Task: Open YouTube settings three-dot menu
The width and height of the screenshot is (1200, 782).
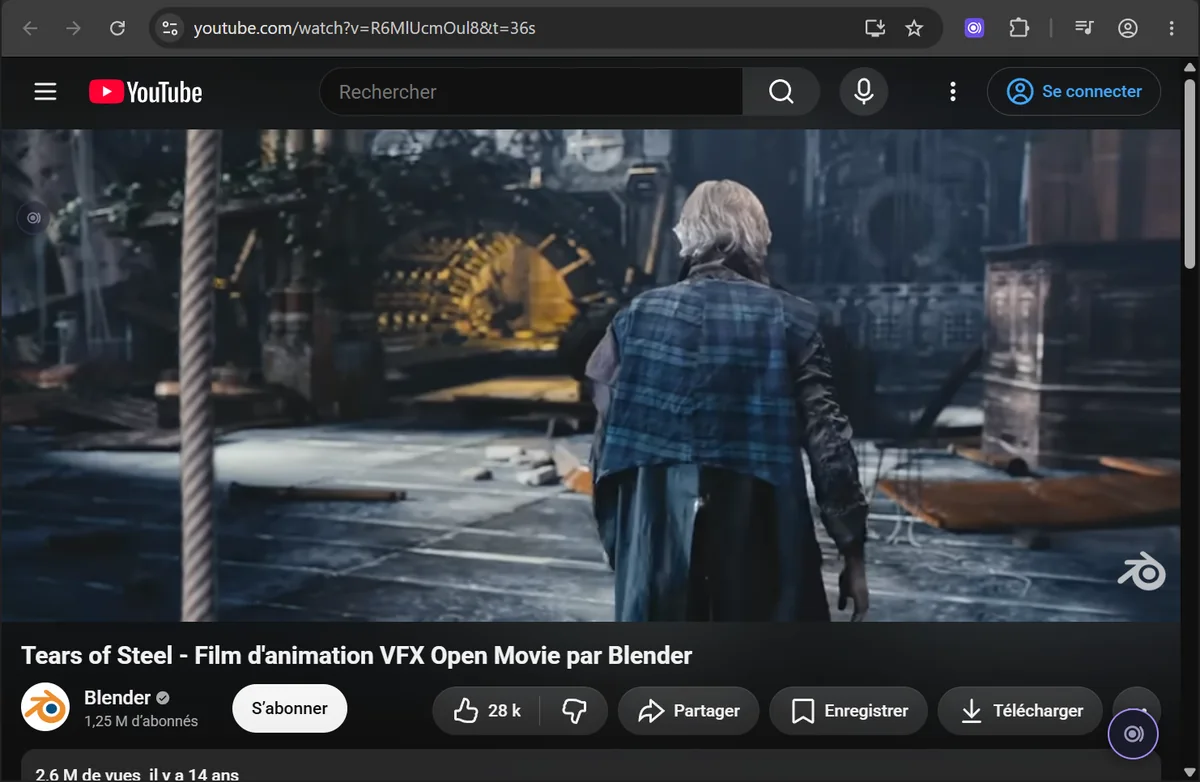Action: [x=952, y=92]
